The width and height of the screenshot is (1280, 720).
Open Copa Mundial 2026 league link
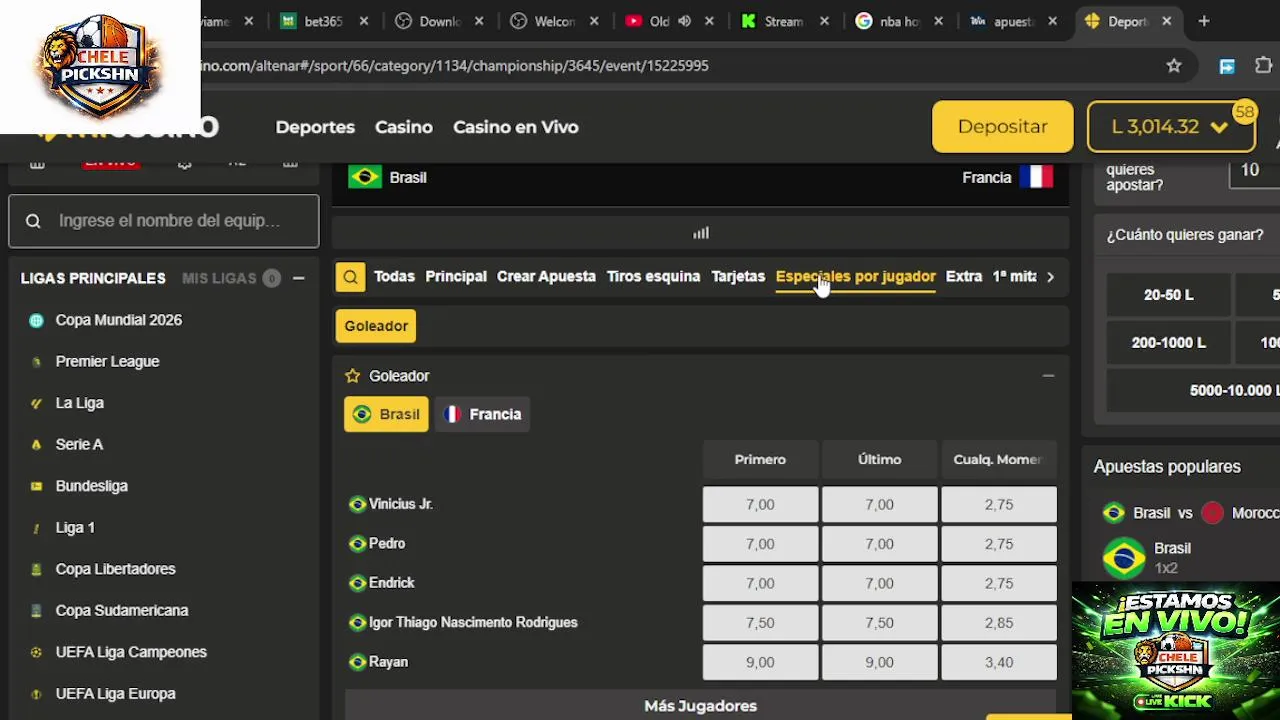pyautogui.click(x=118, y=320)
